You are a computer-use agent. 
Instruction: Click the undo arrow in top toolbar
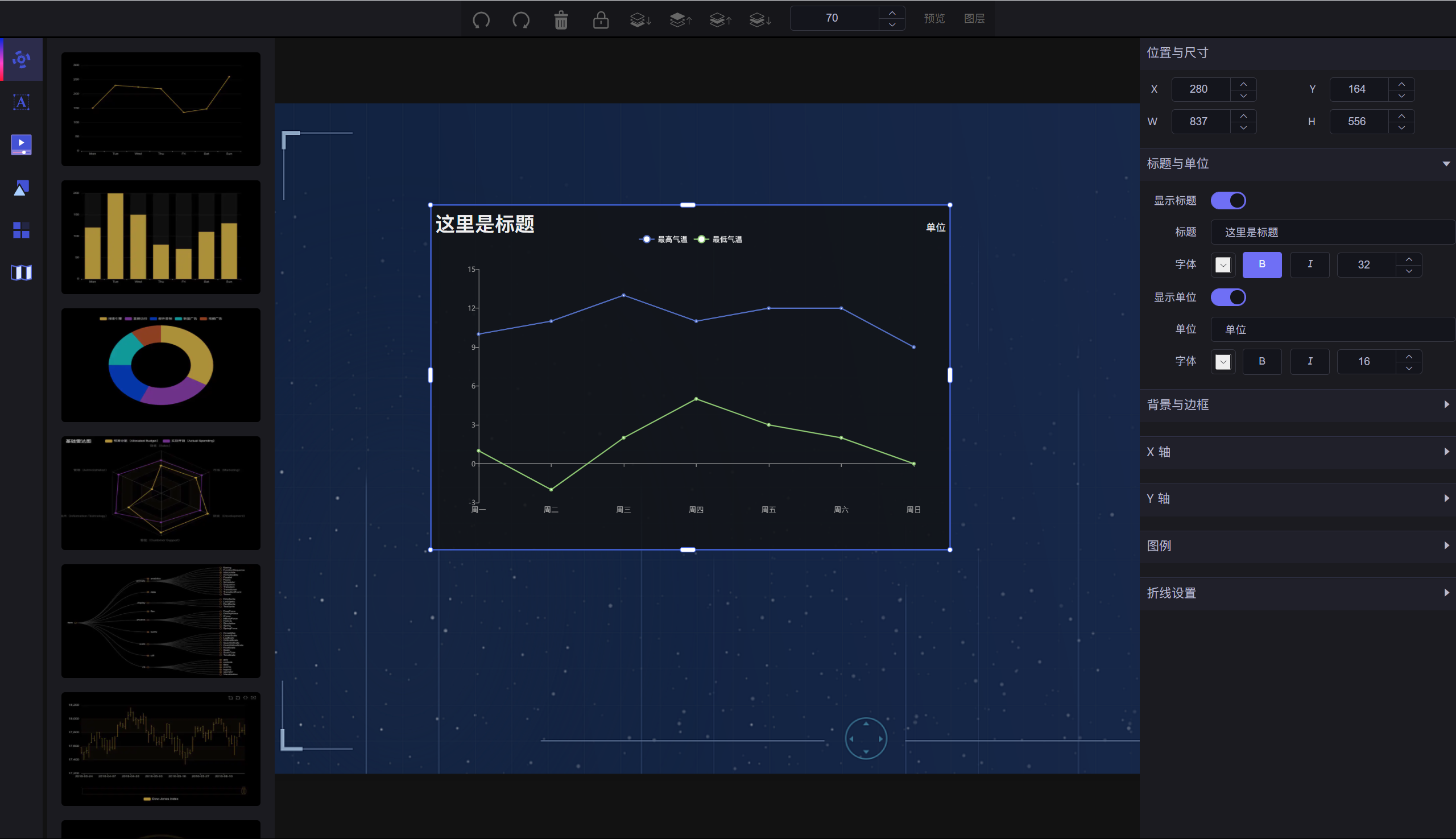pyautogui.click(x=481, y=20)
